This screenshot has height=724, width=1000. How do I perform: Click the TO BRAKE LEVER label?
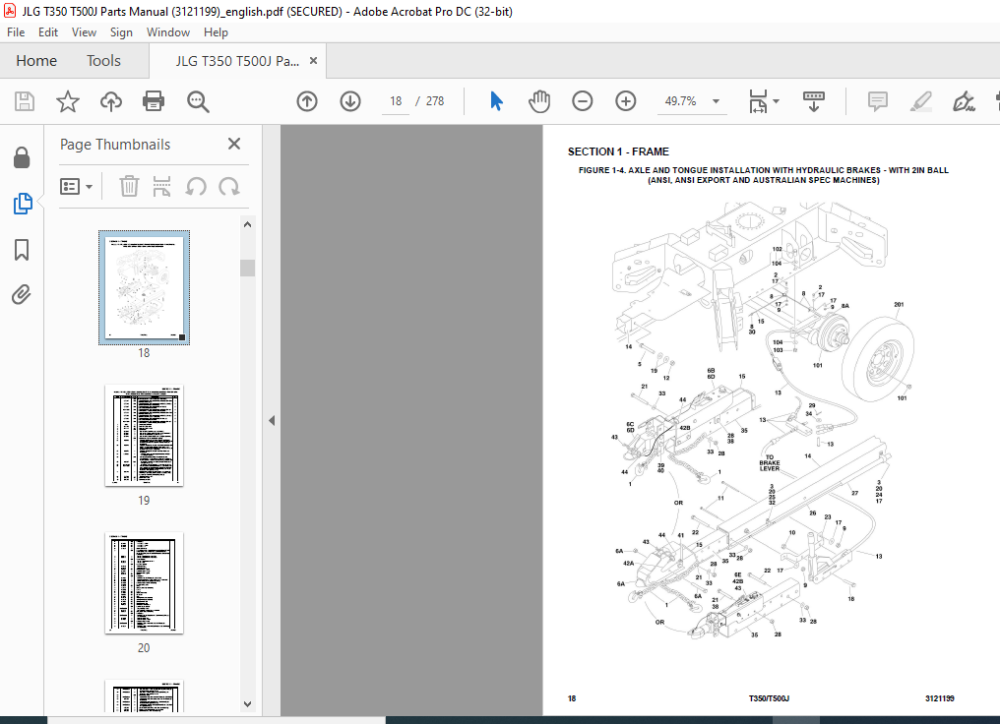click(769, 463)
